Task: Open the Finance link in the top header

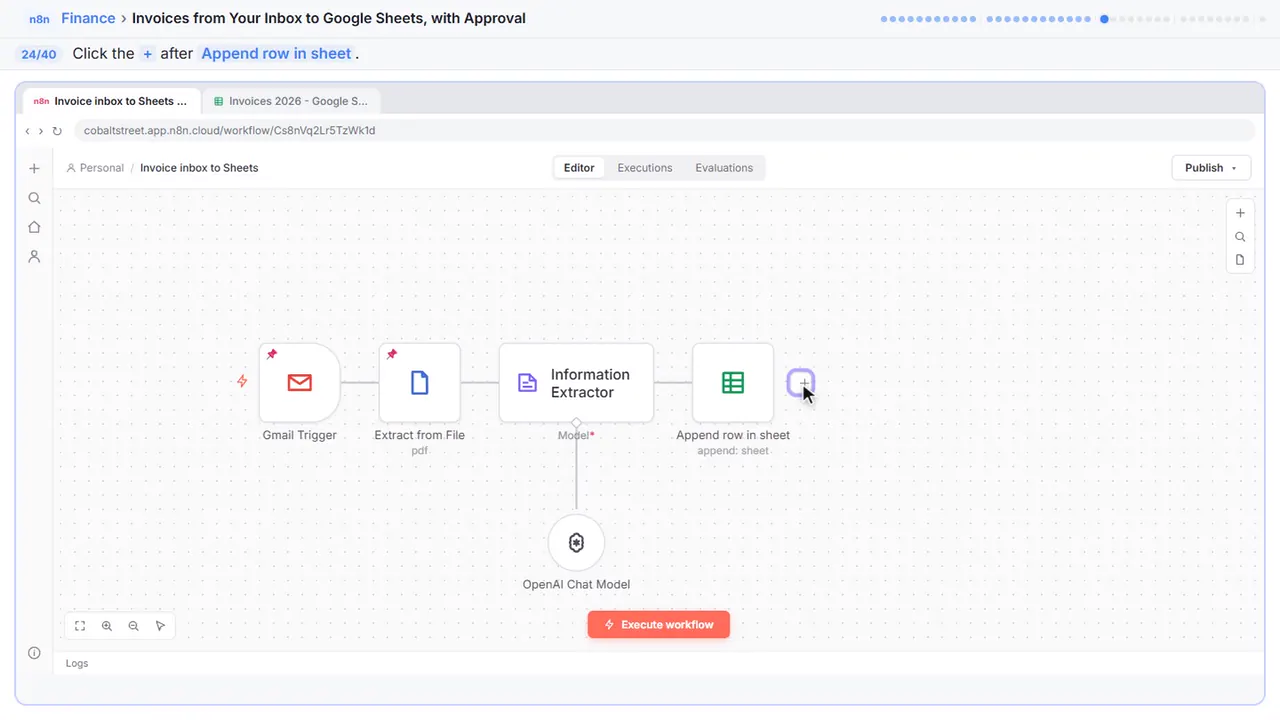Action: [88, 18]
